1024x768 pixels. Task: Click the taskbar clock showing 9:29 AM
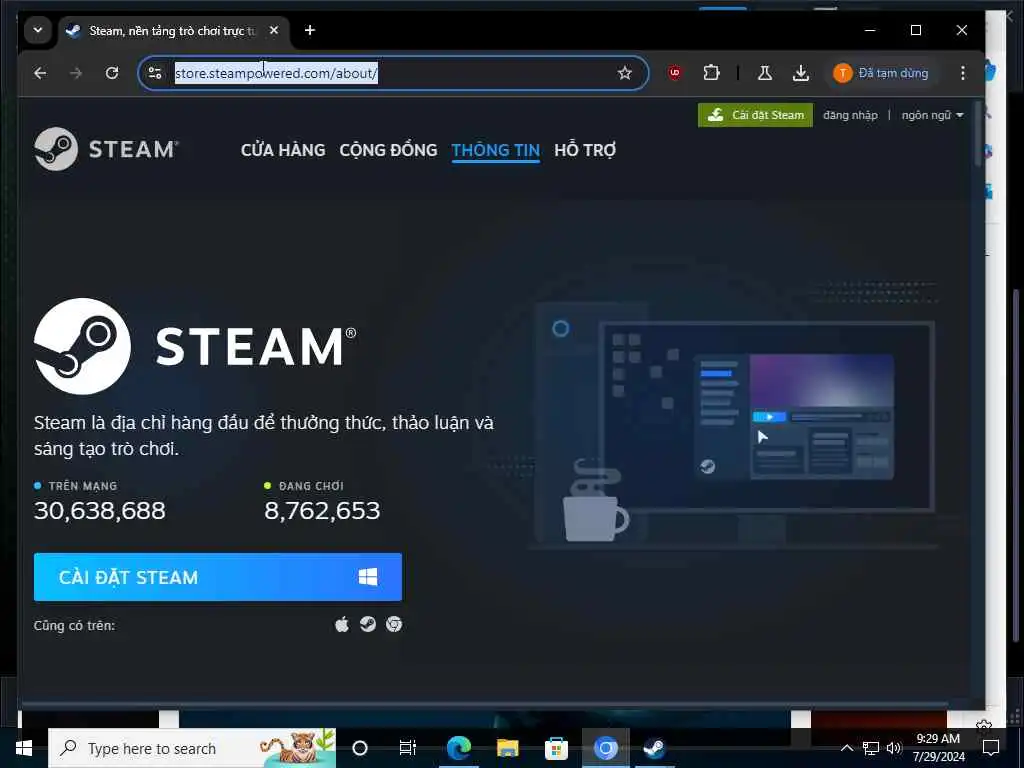point(938,748)
